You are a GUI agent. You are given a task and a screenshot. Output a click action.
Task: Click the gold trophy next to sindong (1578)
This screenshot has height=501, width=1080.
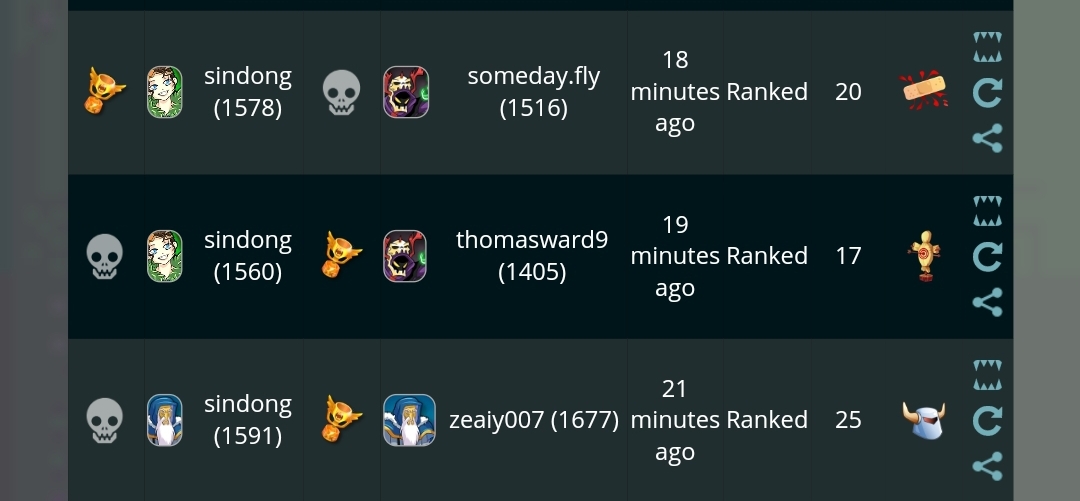pos(105,90)
